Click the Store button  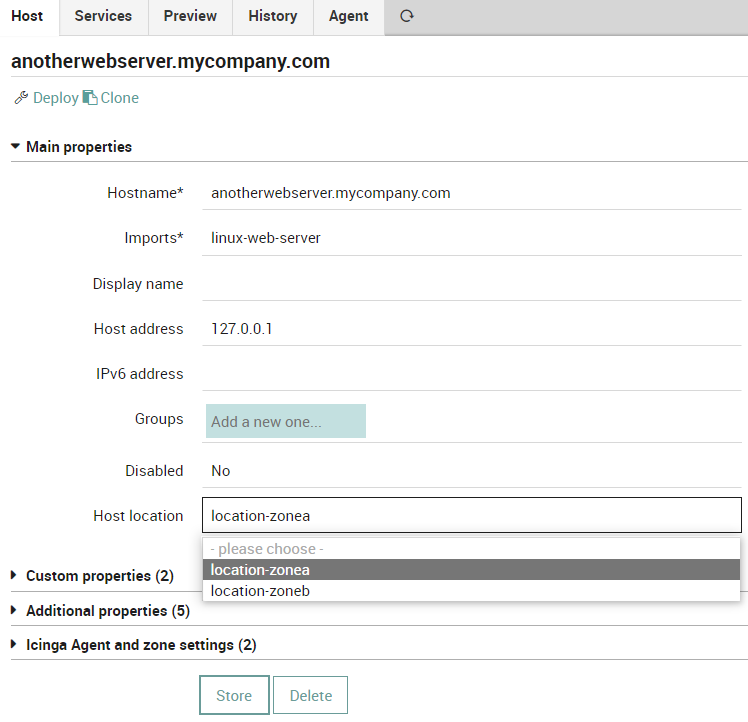tap(234, 695)
